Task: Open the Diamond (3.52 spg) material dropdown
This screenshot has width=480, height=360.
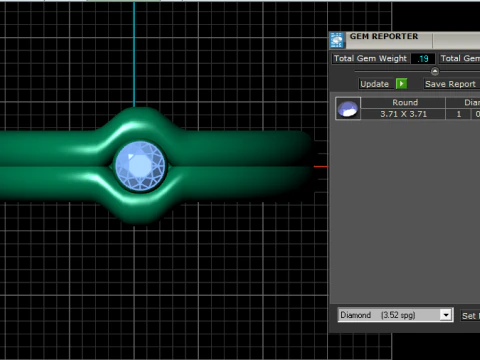Action: click(x=395, y=315)
